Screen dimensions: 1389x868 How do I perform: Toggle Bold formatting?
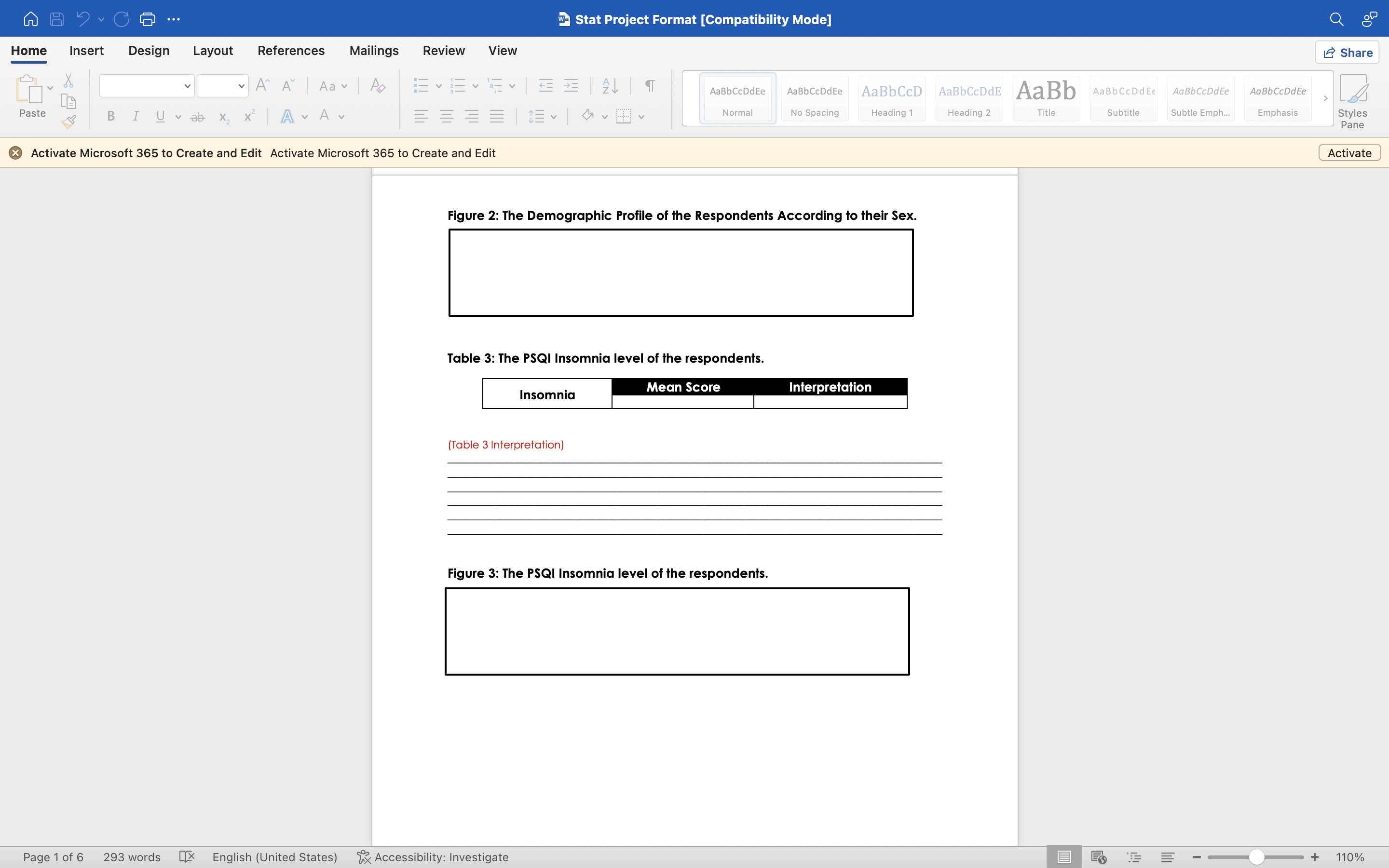click(111, 117)
